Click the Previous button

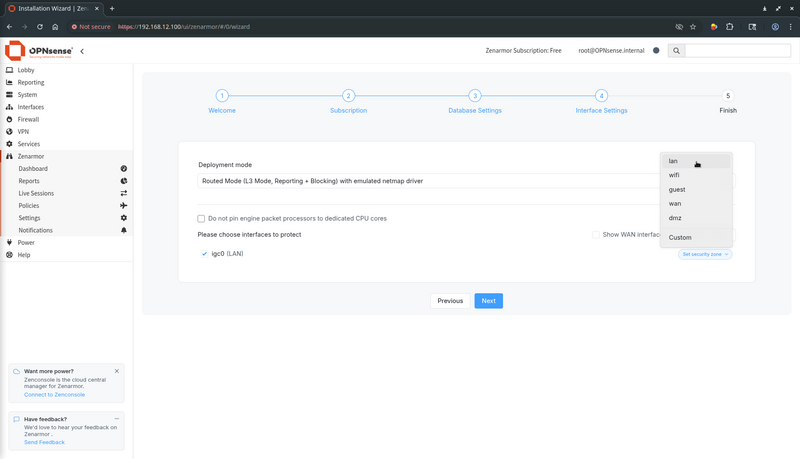click(x=450, y=301)
